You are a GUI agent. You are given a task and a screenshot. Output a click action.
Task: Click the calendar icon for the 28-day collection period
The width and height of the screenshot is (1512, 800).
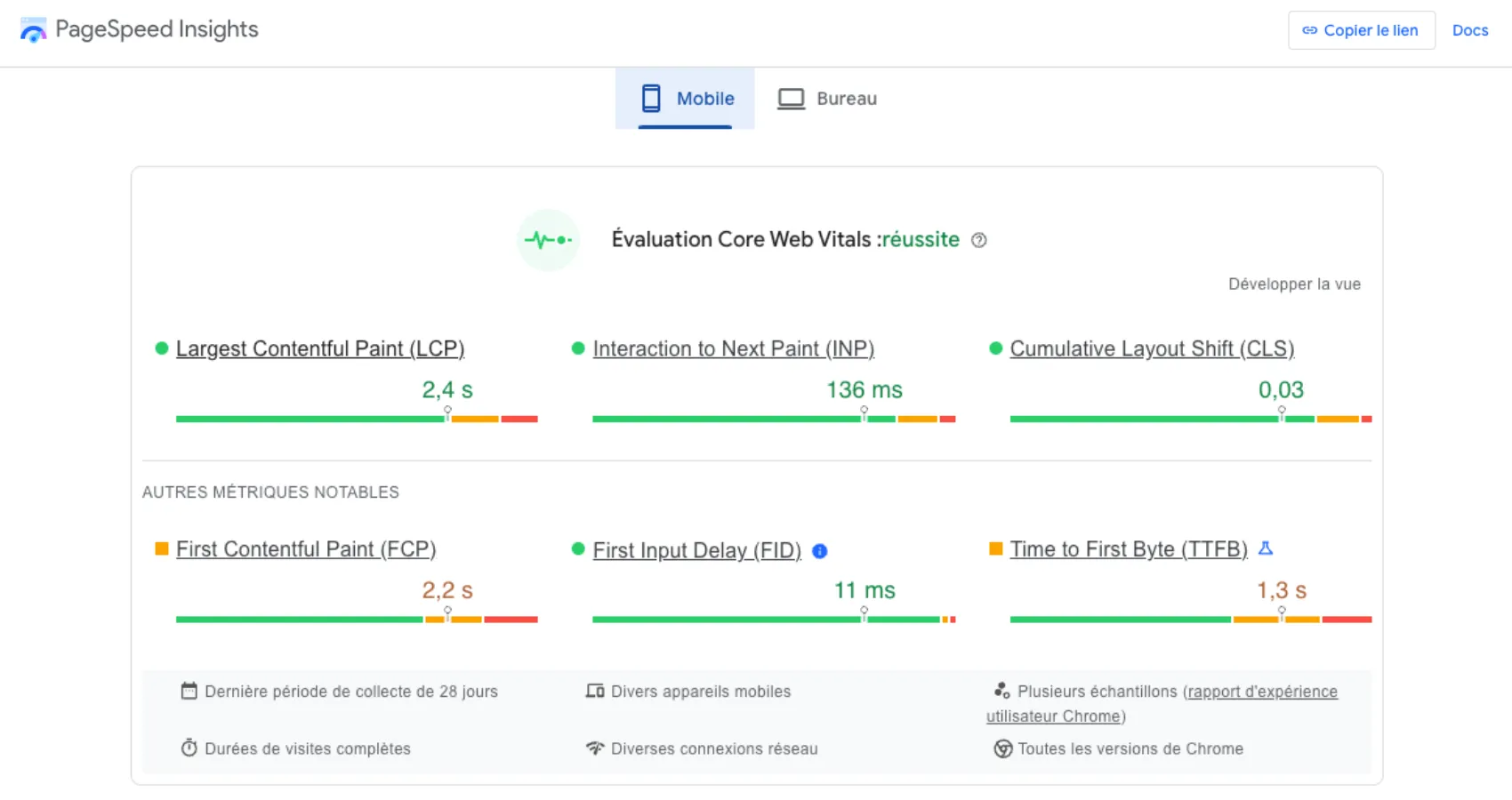pyautogui.click(x=189, y=691)
